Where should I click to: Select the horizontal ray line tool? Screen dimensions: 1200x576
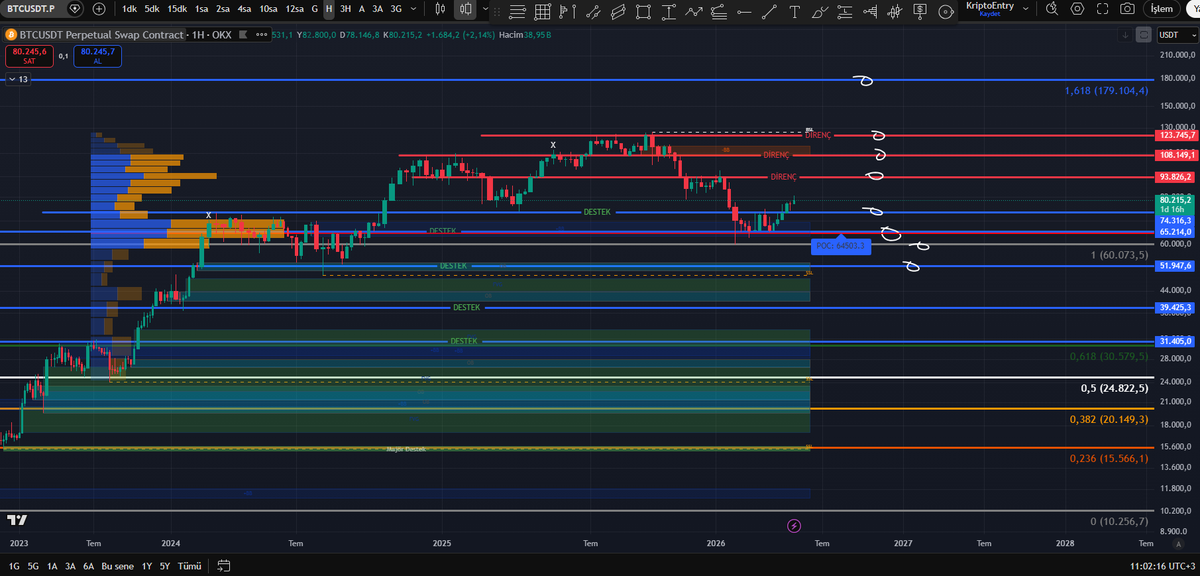pyautogui.click(x=744, y=11)
